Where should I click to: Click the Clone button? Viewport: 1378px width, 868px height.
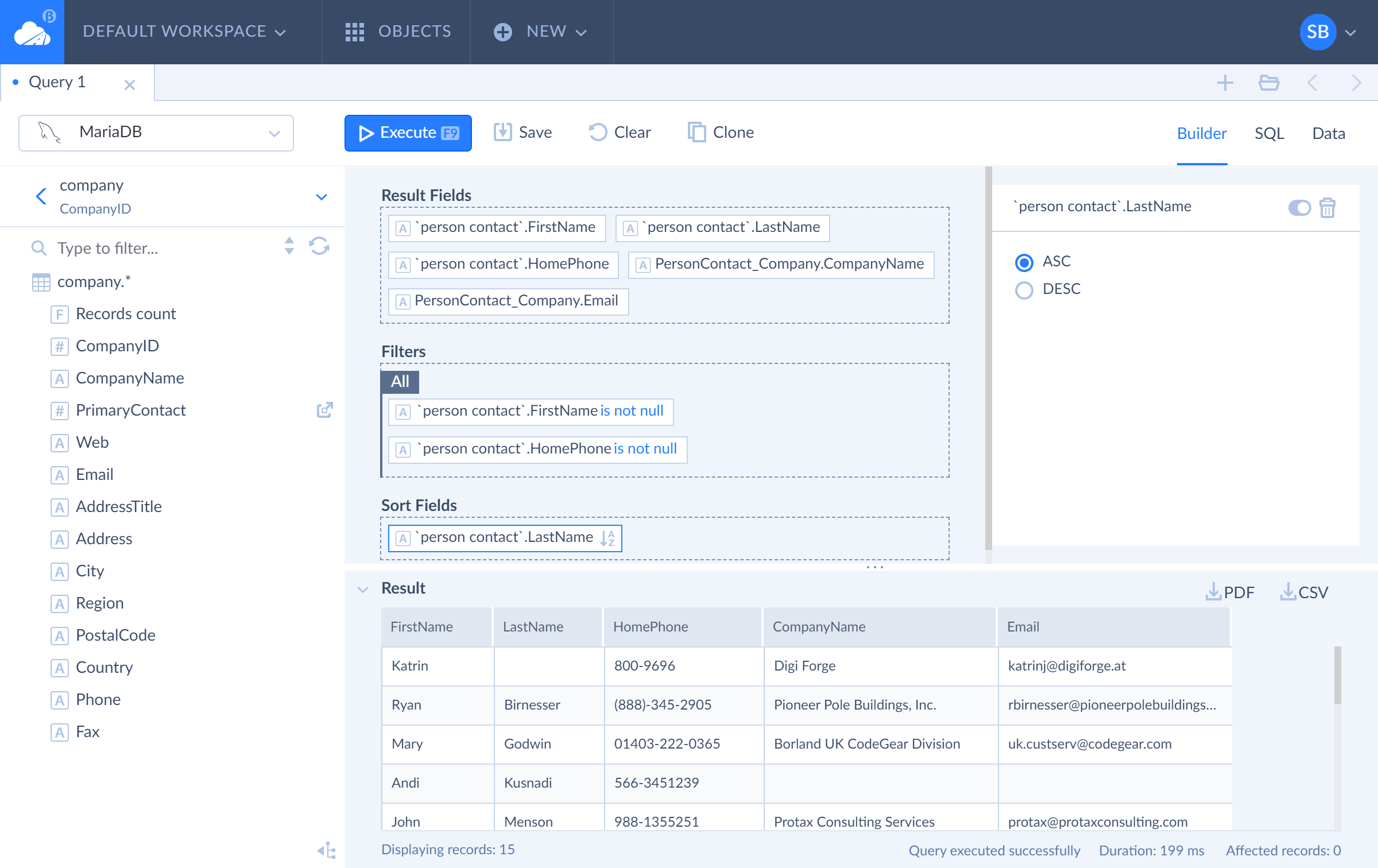coord(721,133)
